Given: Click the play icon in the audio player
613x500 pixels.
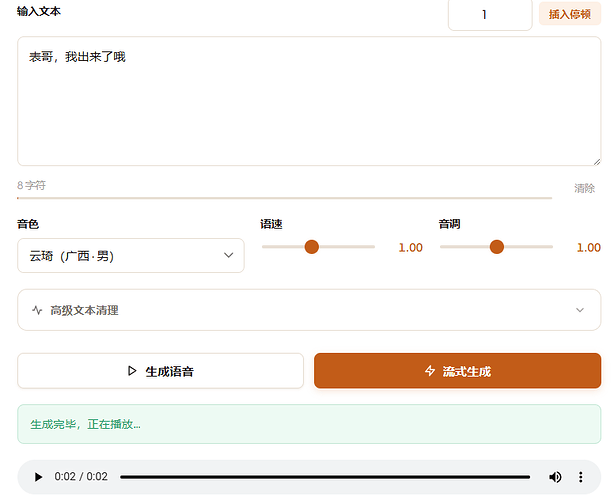Looking at the screenshot, I should (38, 477).
